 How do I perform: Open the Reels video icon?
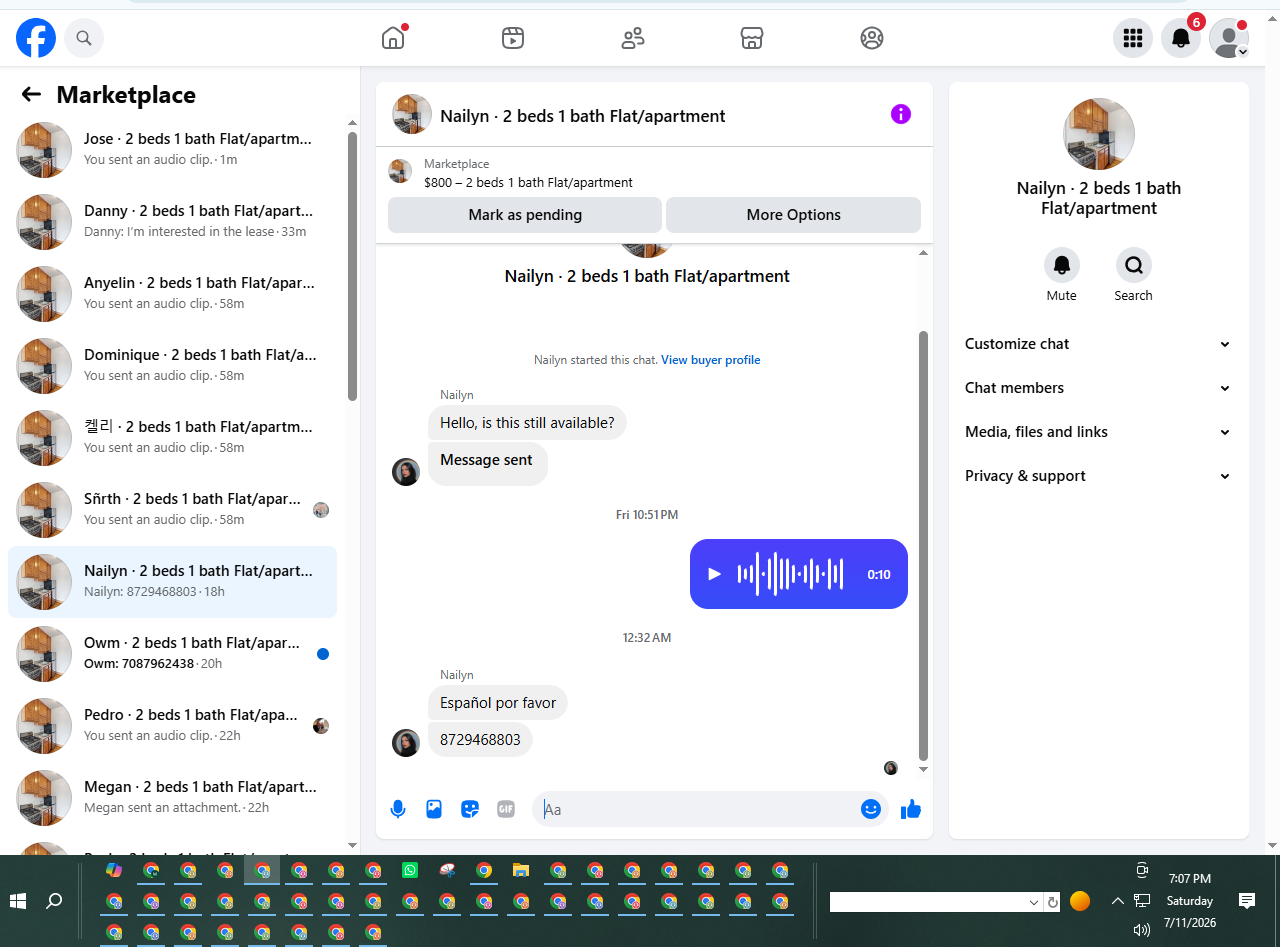512,38
